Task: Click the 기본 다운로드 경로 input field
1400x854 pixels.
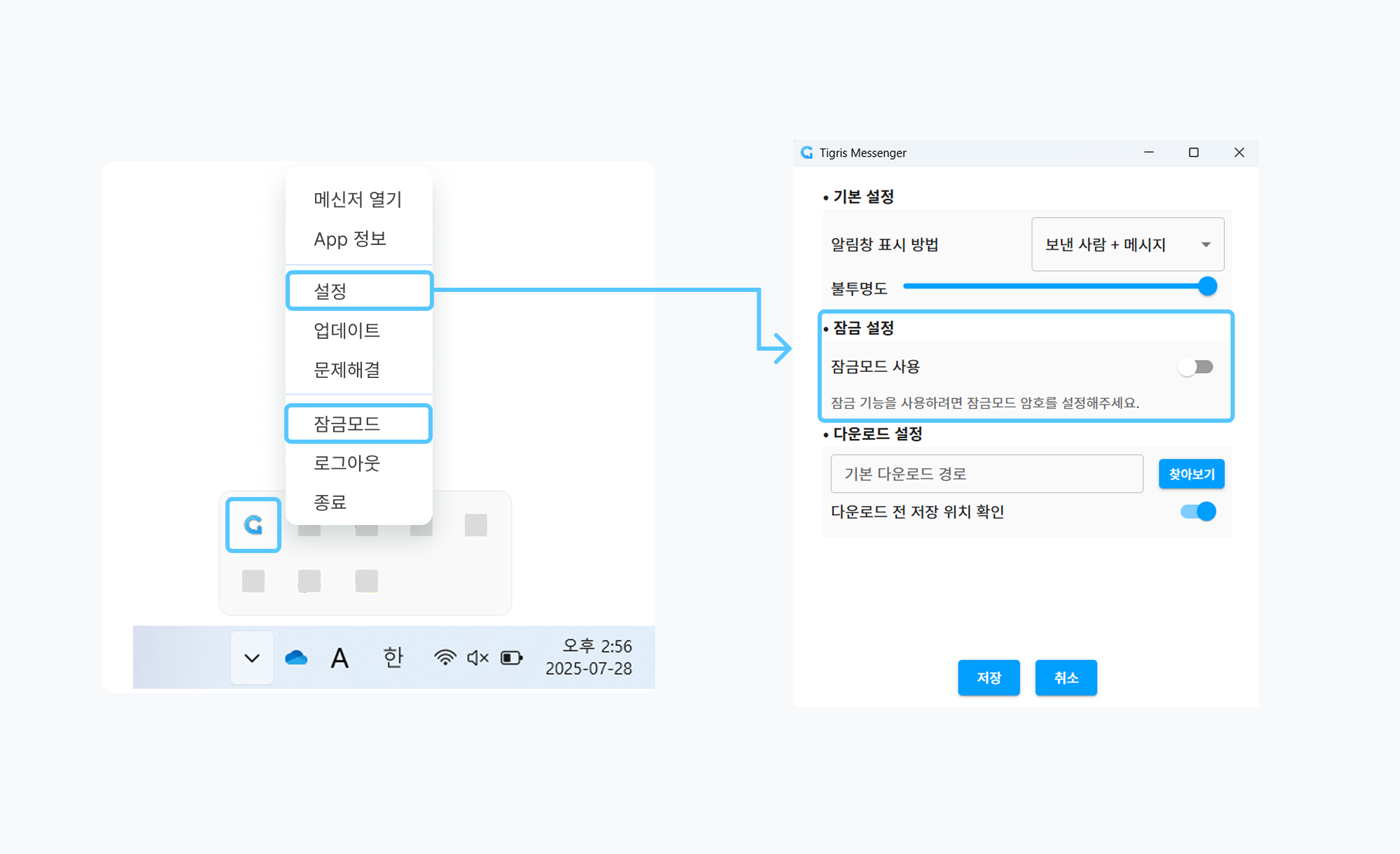Action: click(x=986, y=474)
